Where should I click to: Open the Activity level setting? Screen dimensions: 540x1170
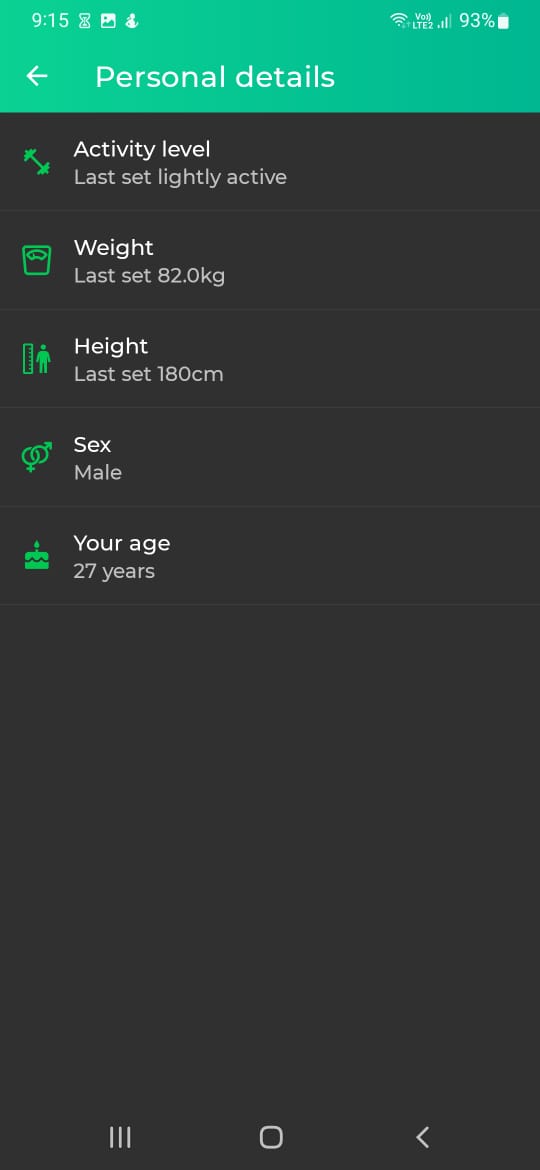click(x=270, y=162)
